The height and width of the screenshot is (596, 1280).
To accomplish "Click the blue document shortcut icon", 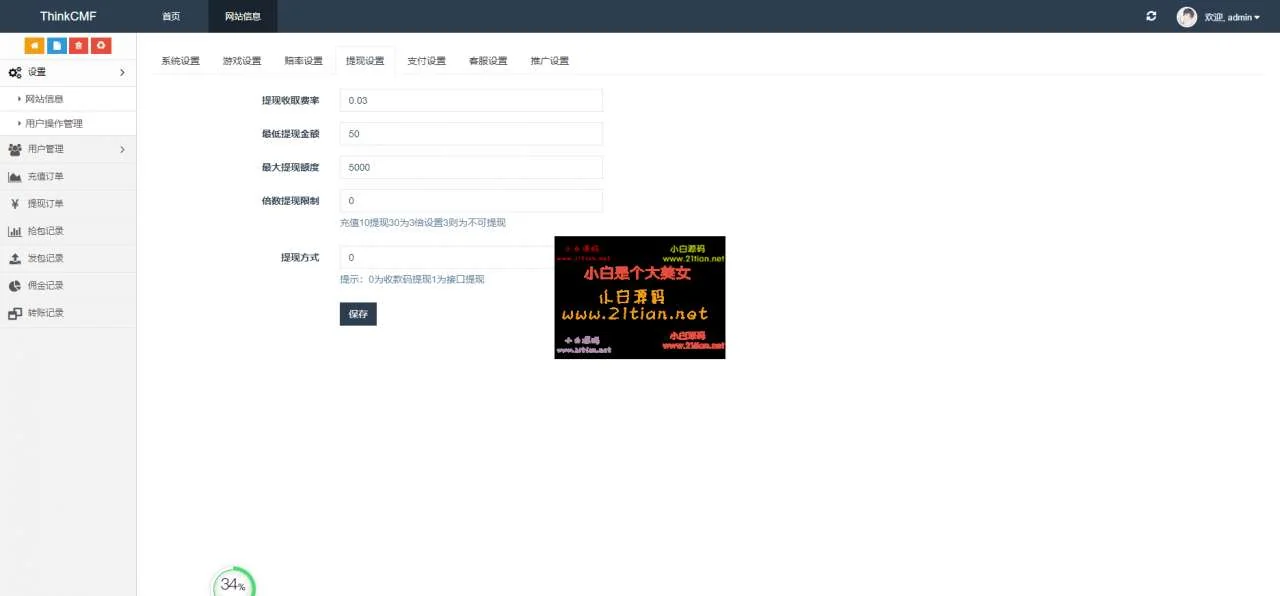I will click(x=57, y=46).
